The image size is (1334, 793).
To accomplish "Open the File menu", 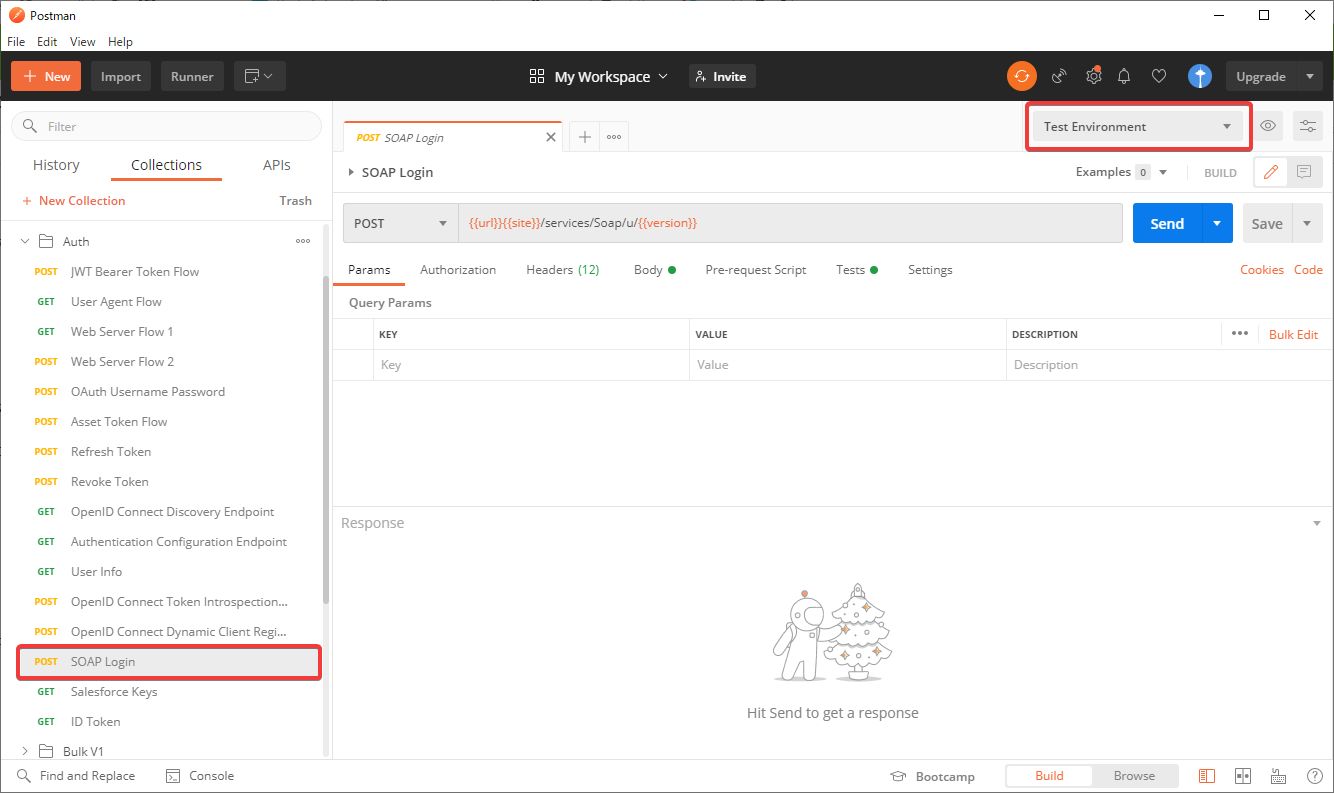I will tap(16, 42).
